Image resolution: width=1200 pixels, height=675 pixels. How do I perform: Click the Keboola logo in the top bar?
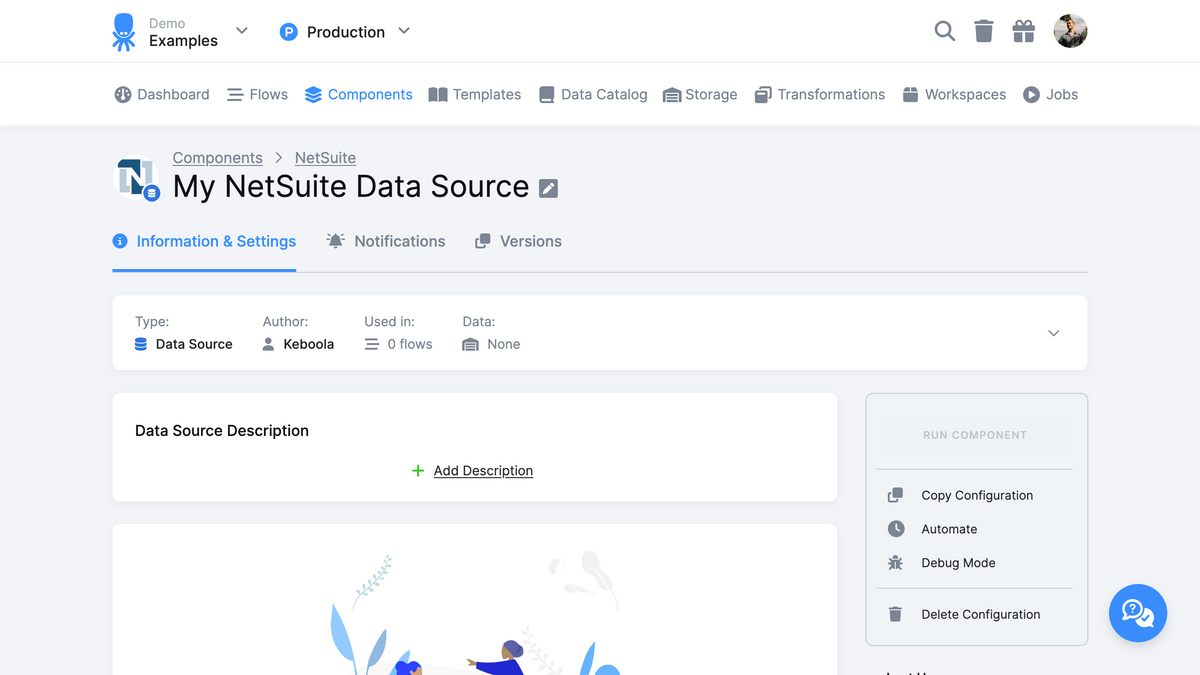123,31
